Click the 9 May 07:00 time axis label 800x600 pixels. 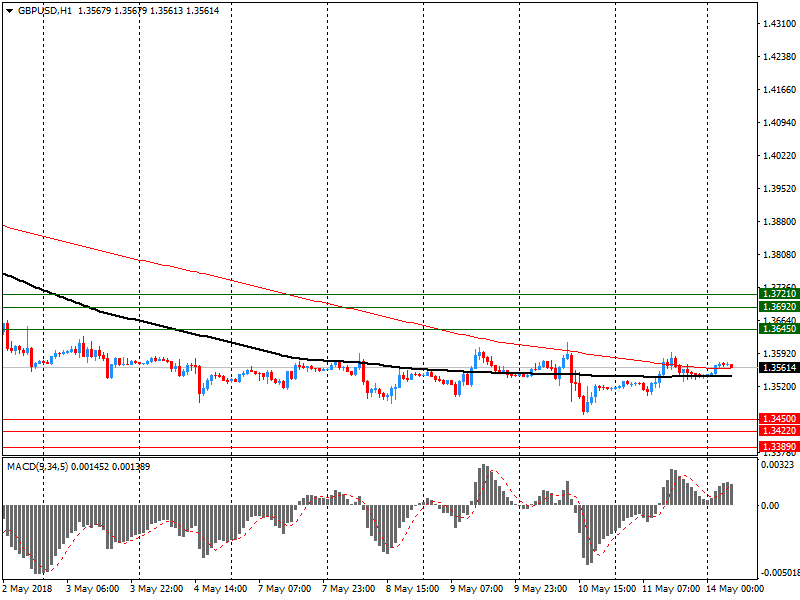(476, 589)
